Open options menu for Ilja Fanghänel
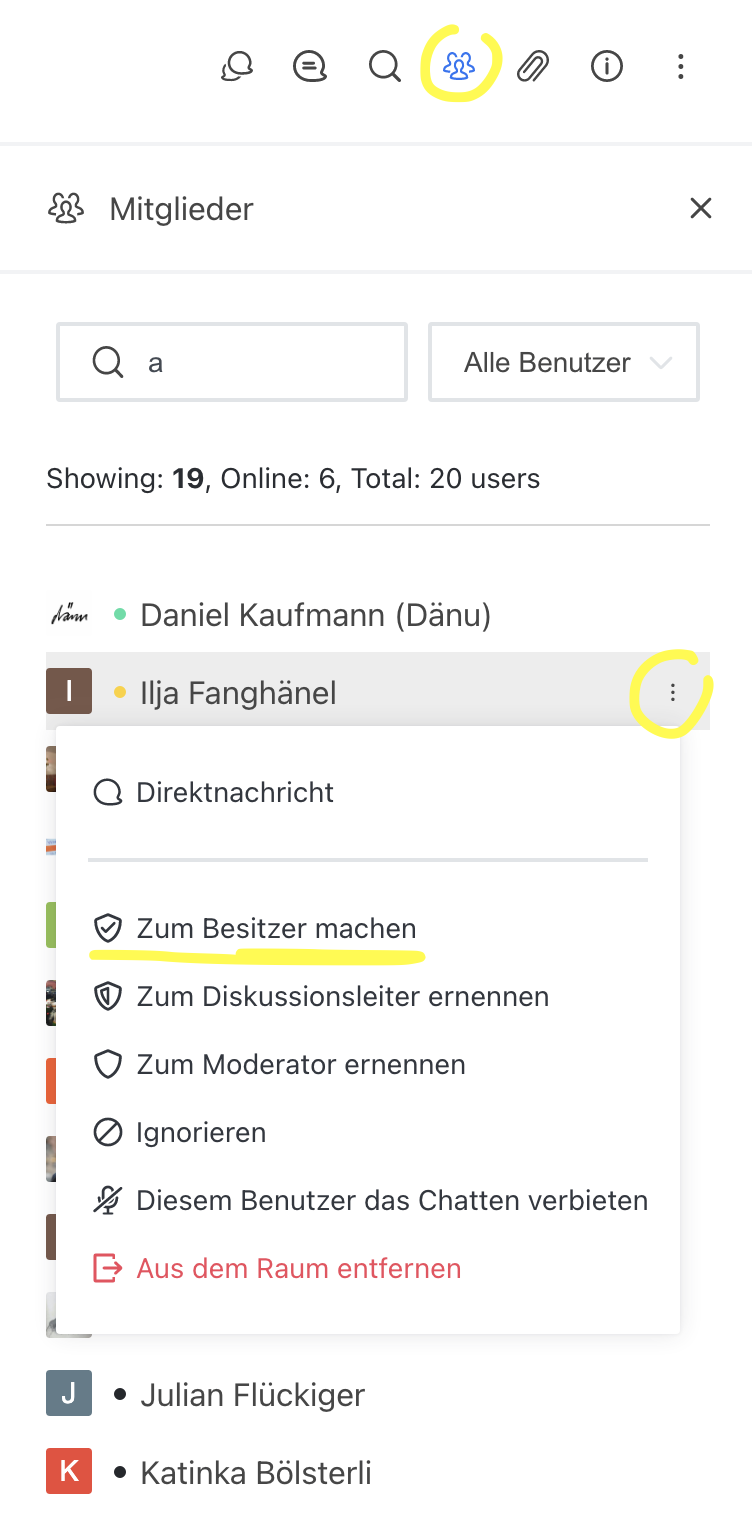 [673, 693]
